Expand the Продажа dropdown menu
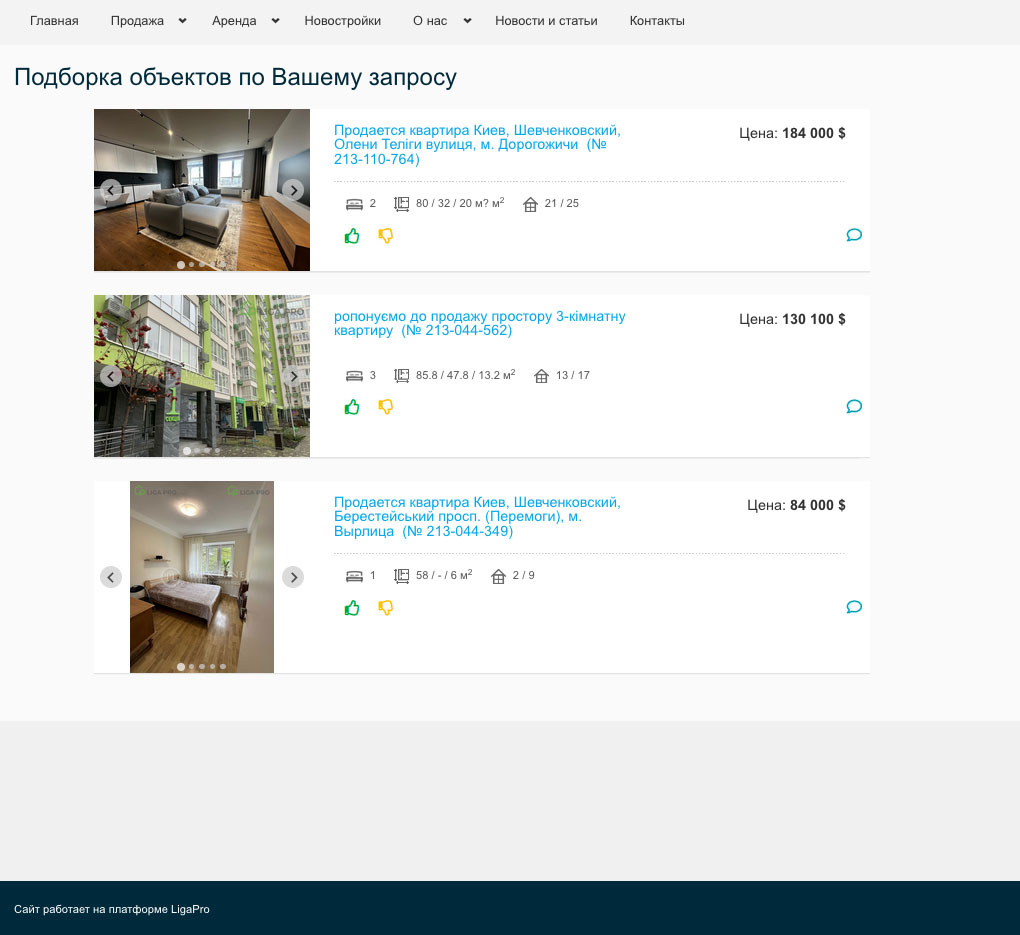The height and width of the screenshot is (935, 1020). (x=182, y=21)
